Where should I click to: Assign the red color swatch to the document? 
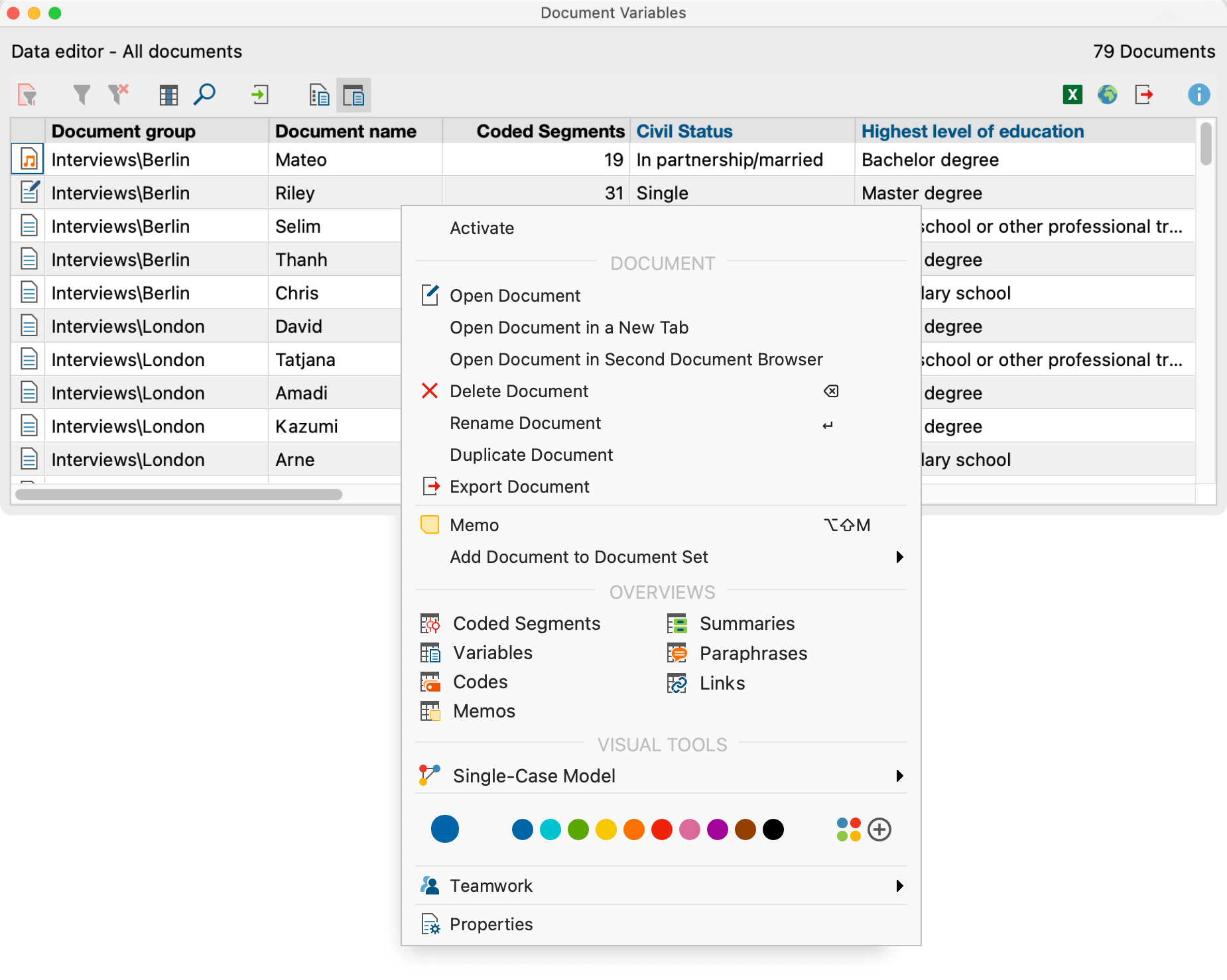point(661,829)
